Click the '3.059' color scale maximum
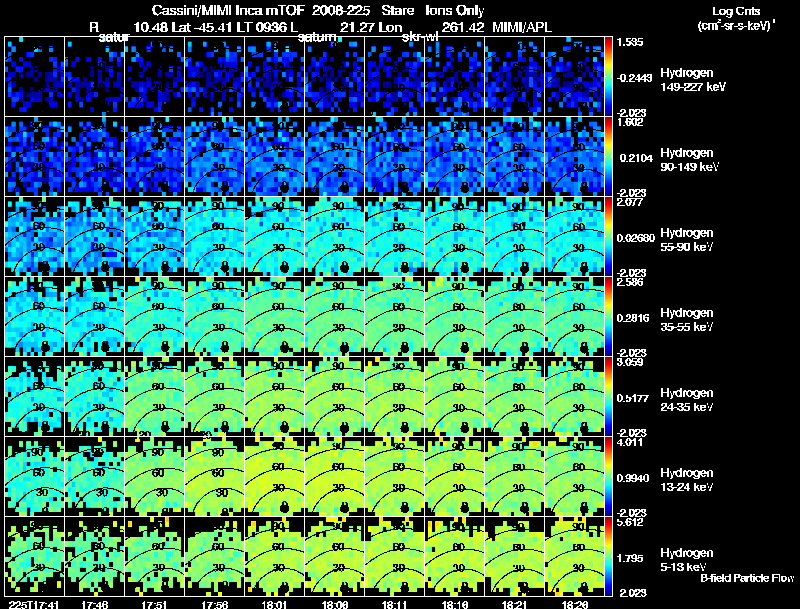Screen dimensions: 800x609 [630, 362]
